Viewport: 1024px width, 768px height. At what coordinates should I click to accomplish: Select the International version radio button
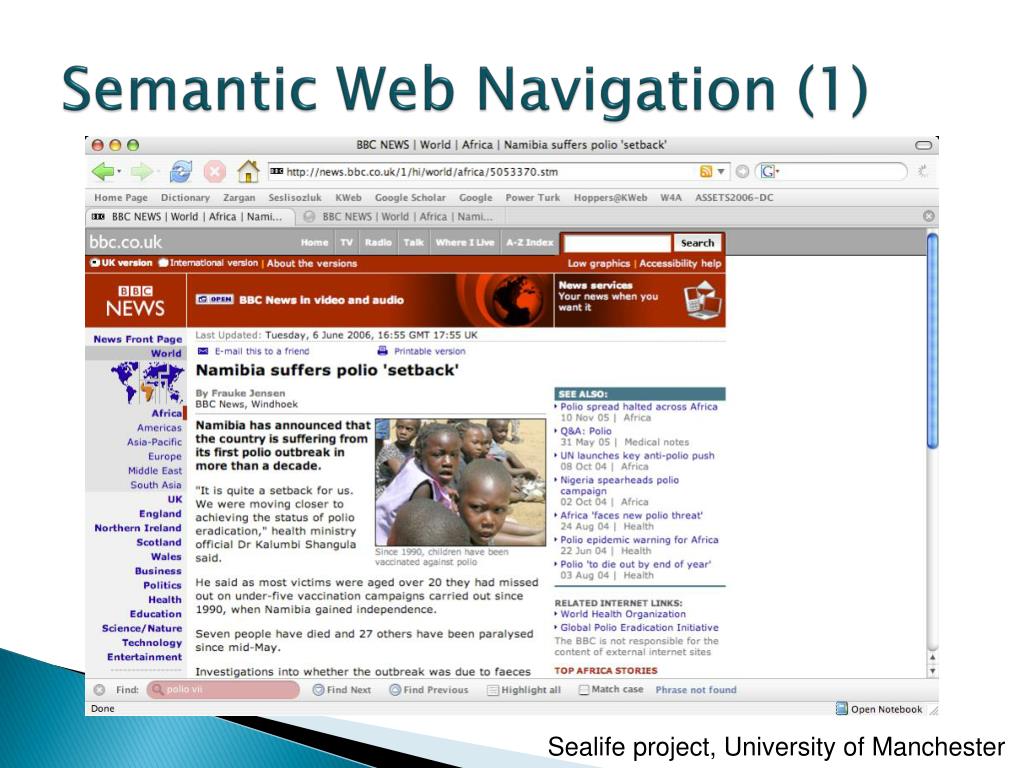tap(163, 264)
